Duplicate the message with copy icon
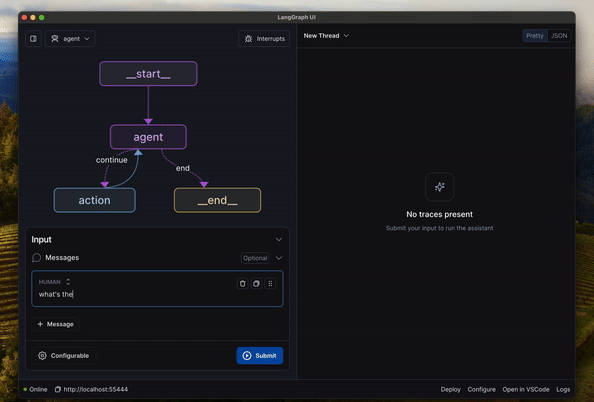The height and width of the screenshot is (402, 594). tap(256, 283)
